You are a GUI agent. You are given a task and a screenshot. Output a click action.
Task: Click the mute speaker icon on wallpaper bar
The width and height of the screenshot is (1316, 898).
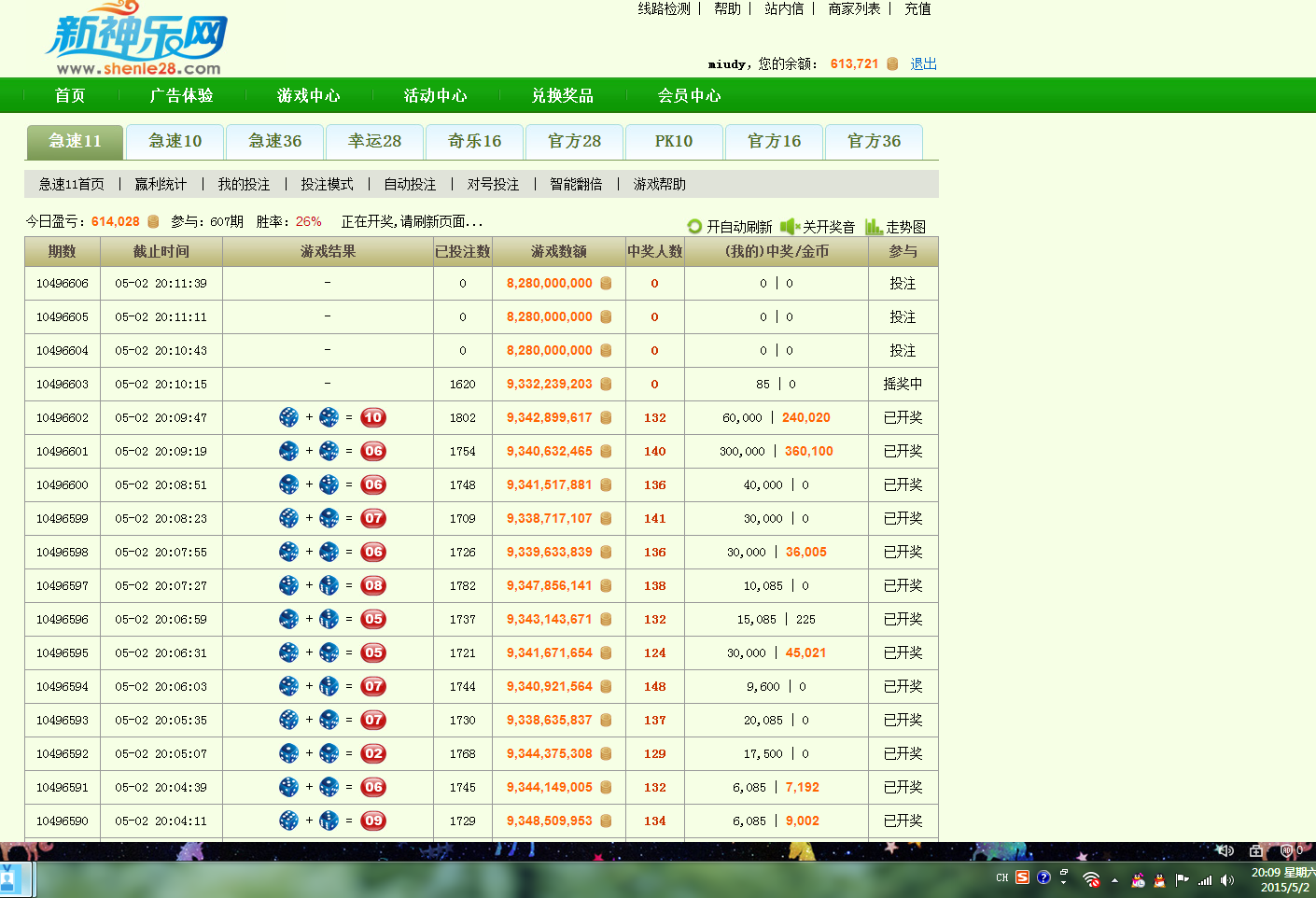1225,850
